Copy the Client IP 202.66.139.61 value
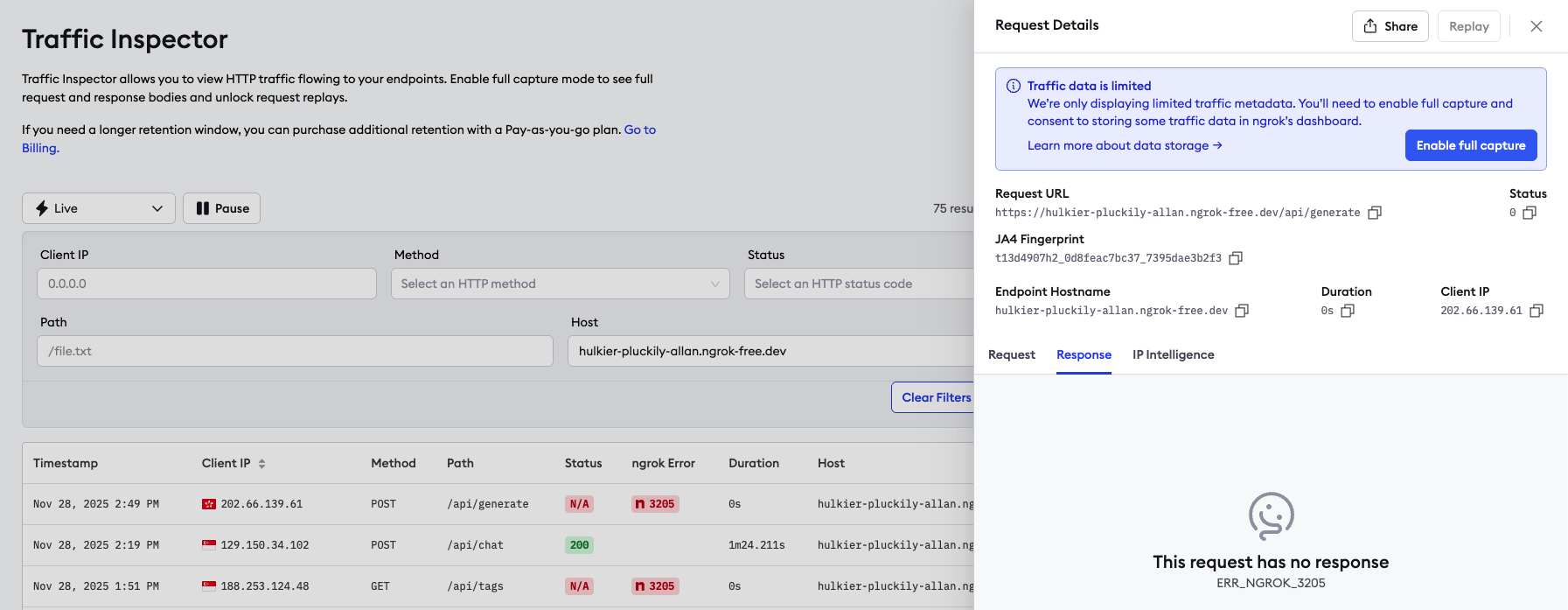 pos(1537,311)
